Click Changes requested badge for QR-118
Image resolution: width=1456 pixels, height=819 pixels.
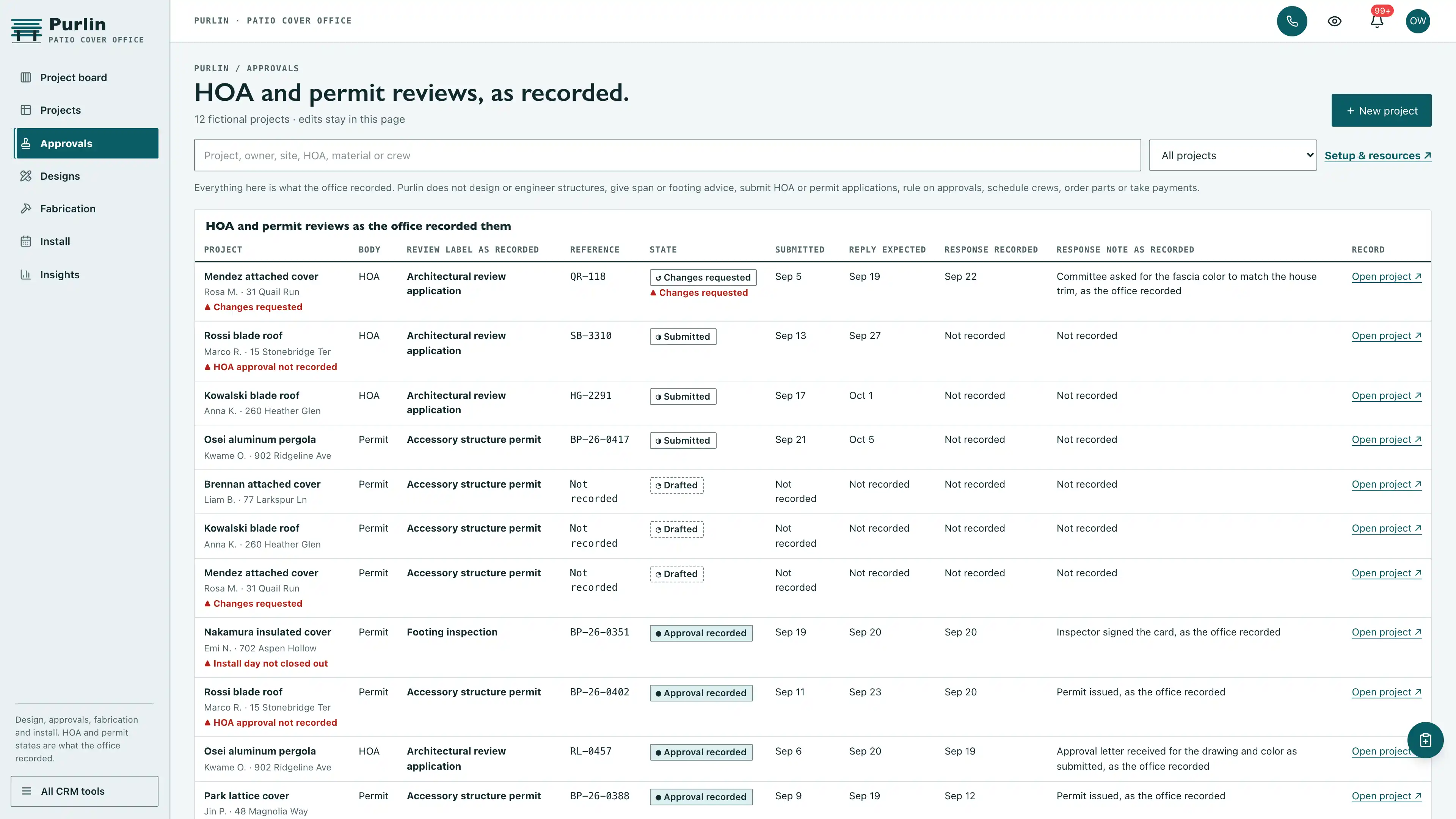point(703,278)
